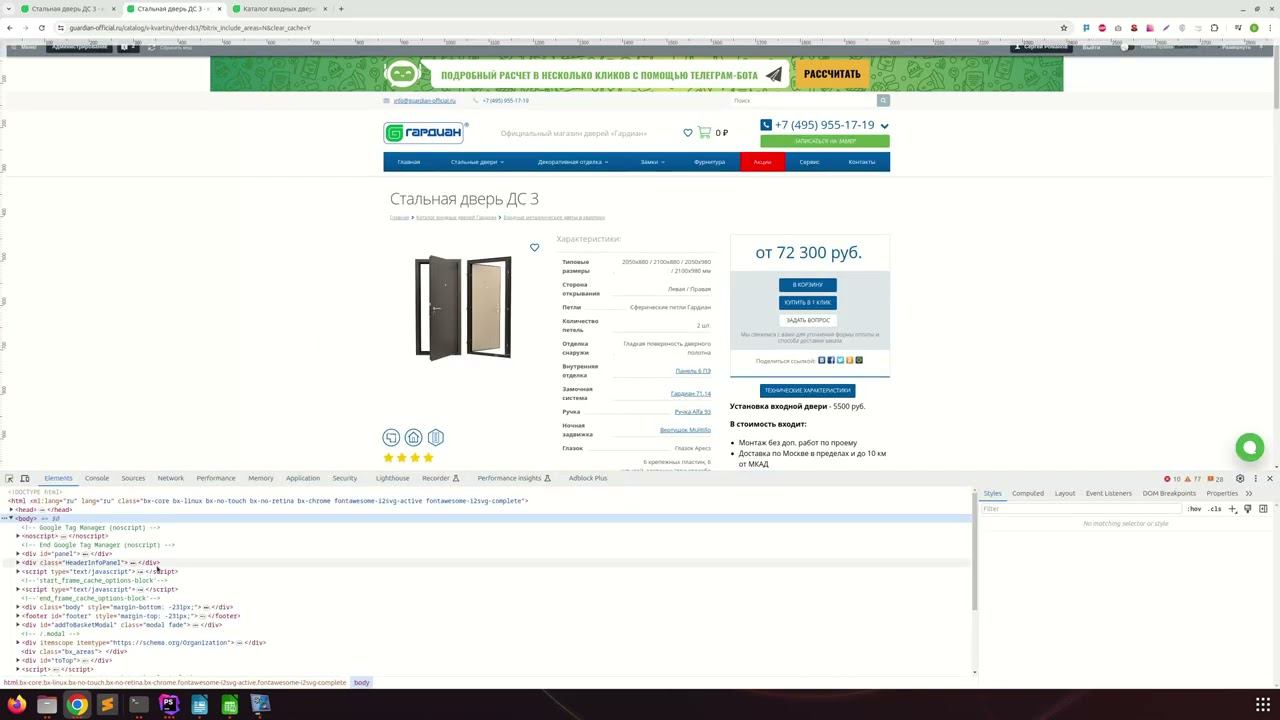Click the В корзину button
This screenshot has height=720, width=1280.
click(x=808, y=285)
